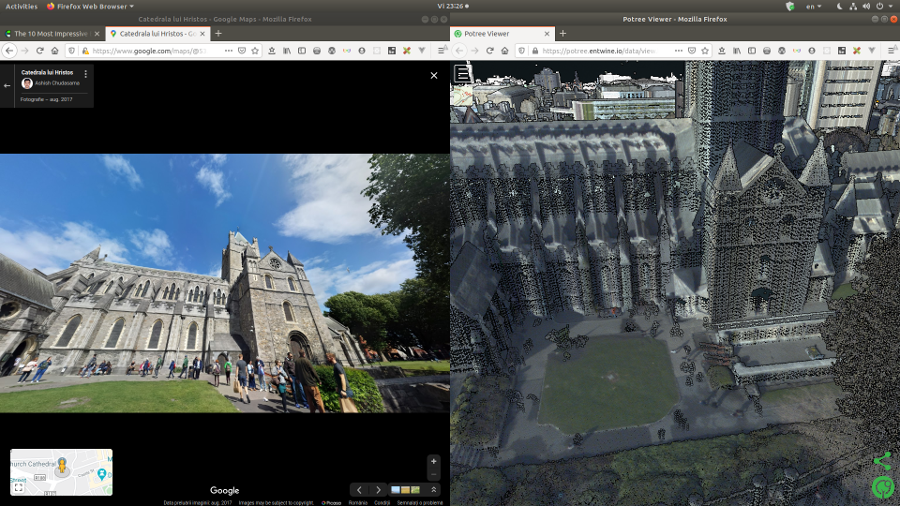This screenshot has width=900, height=506.
Task: Click the Potree share icon
Action: (x=882, y=461)
